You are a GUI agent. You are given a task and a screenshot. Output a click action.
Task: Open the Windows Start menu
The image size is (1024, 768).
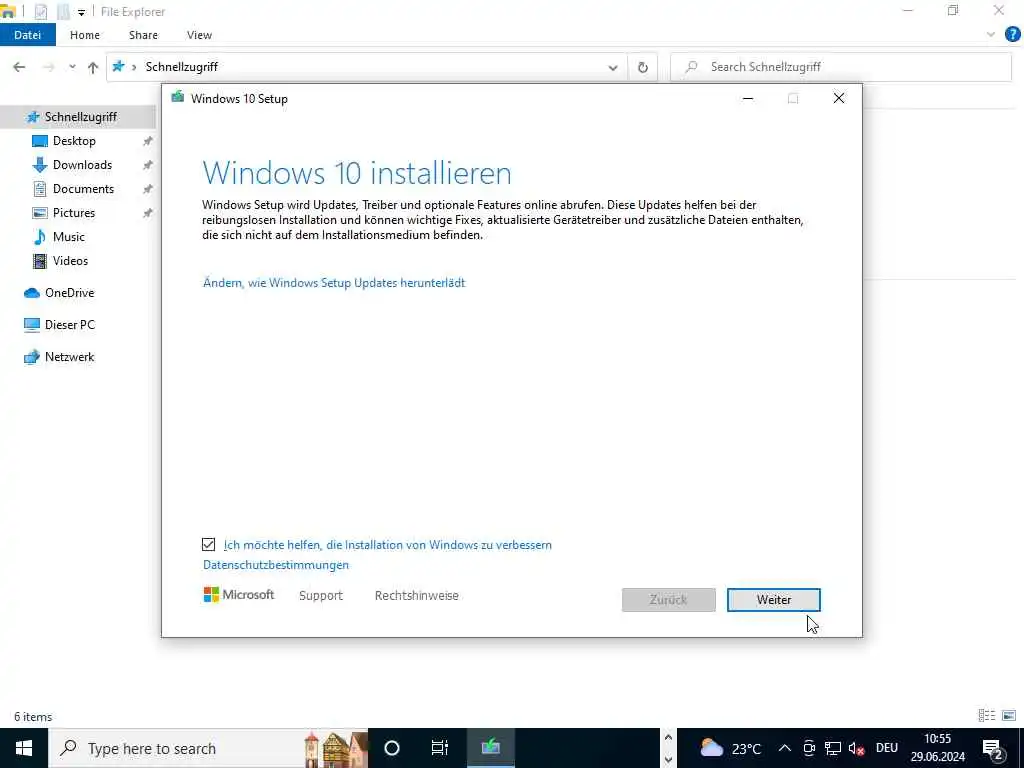[24, 748]
